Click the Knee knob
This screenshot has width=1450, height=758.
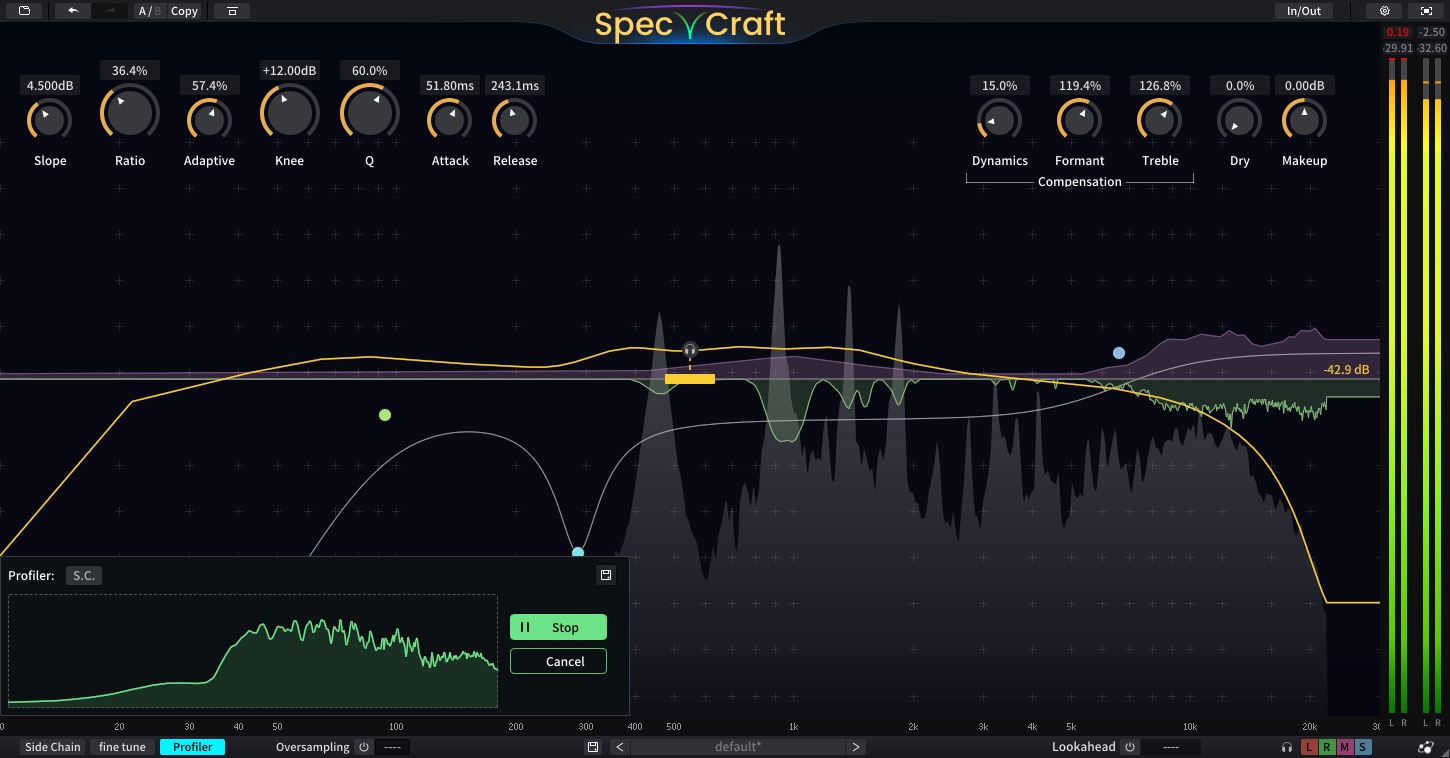[289, 112]
